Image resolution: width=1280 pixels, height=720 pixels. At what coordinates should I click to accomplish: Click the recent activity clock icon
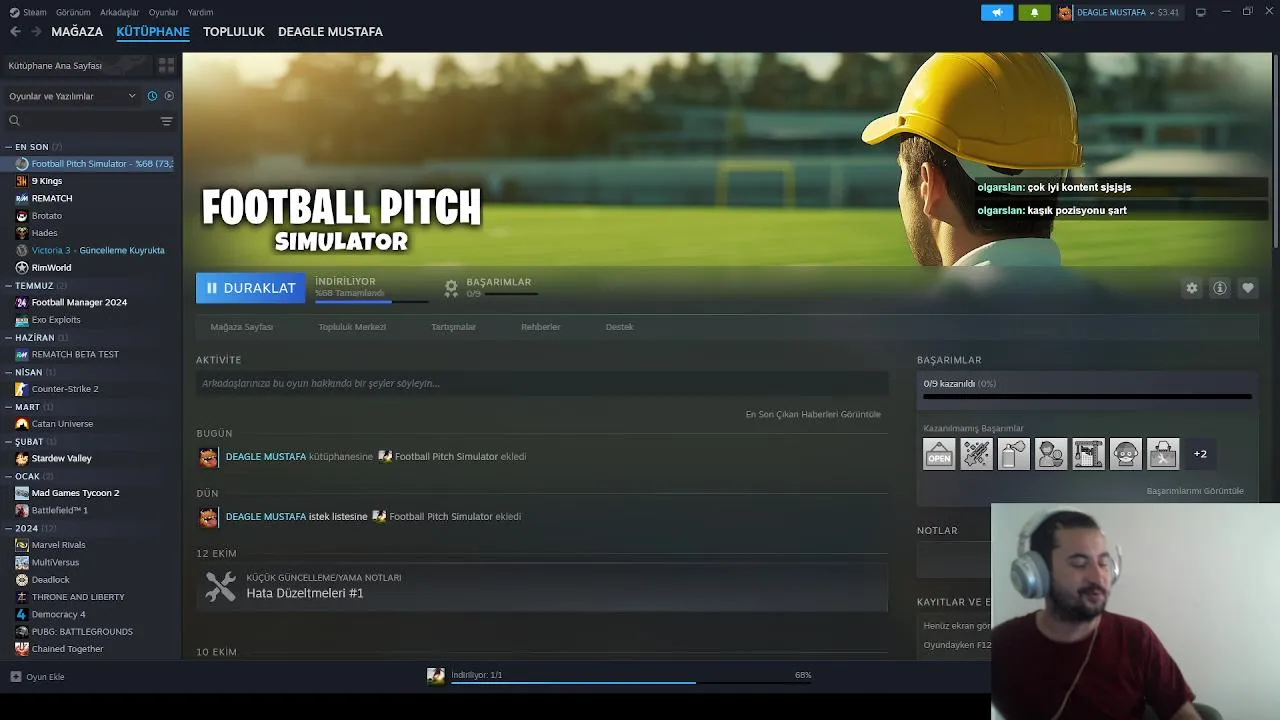[152, 96]
